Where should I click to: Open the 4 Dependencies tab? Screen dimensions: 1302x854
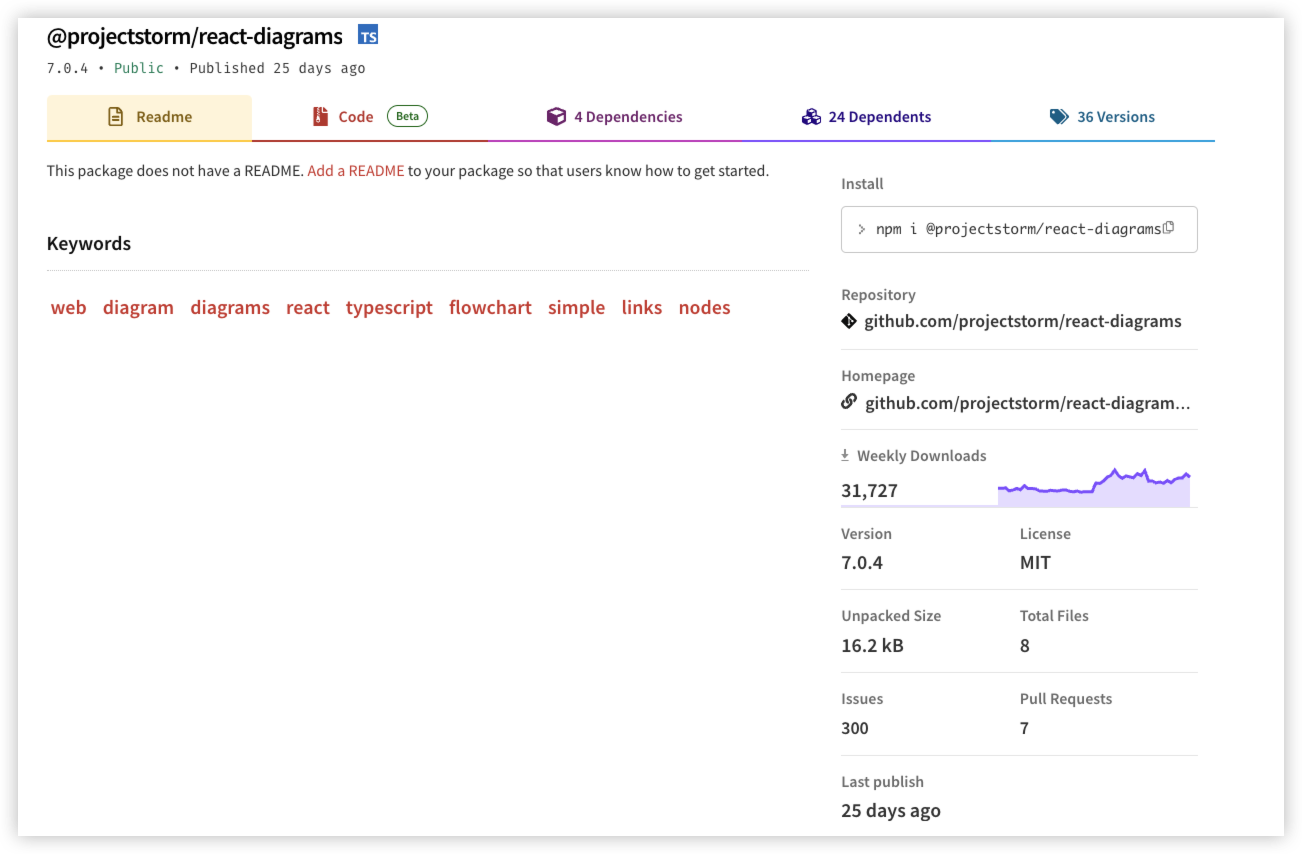point(614,118)
